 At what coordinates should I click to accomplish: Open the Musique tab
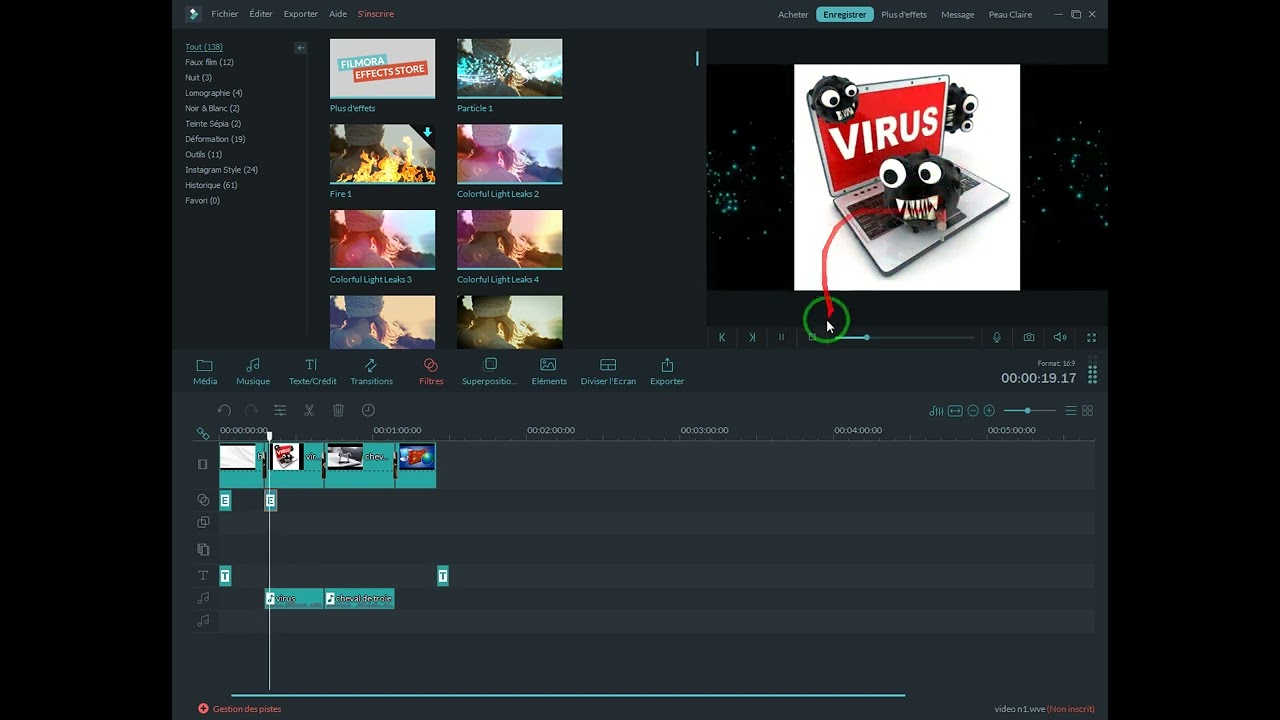(x=253, y=371)
